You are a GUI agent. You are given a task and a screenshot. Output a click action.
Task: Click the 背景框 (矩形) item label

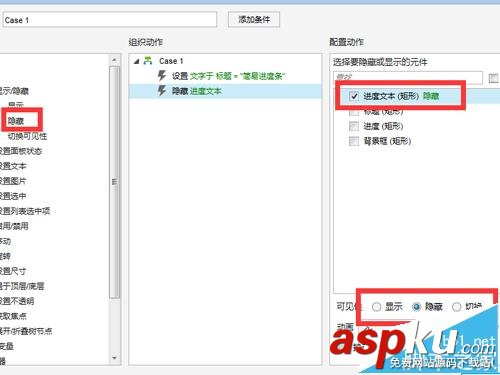point(387,141)
